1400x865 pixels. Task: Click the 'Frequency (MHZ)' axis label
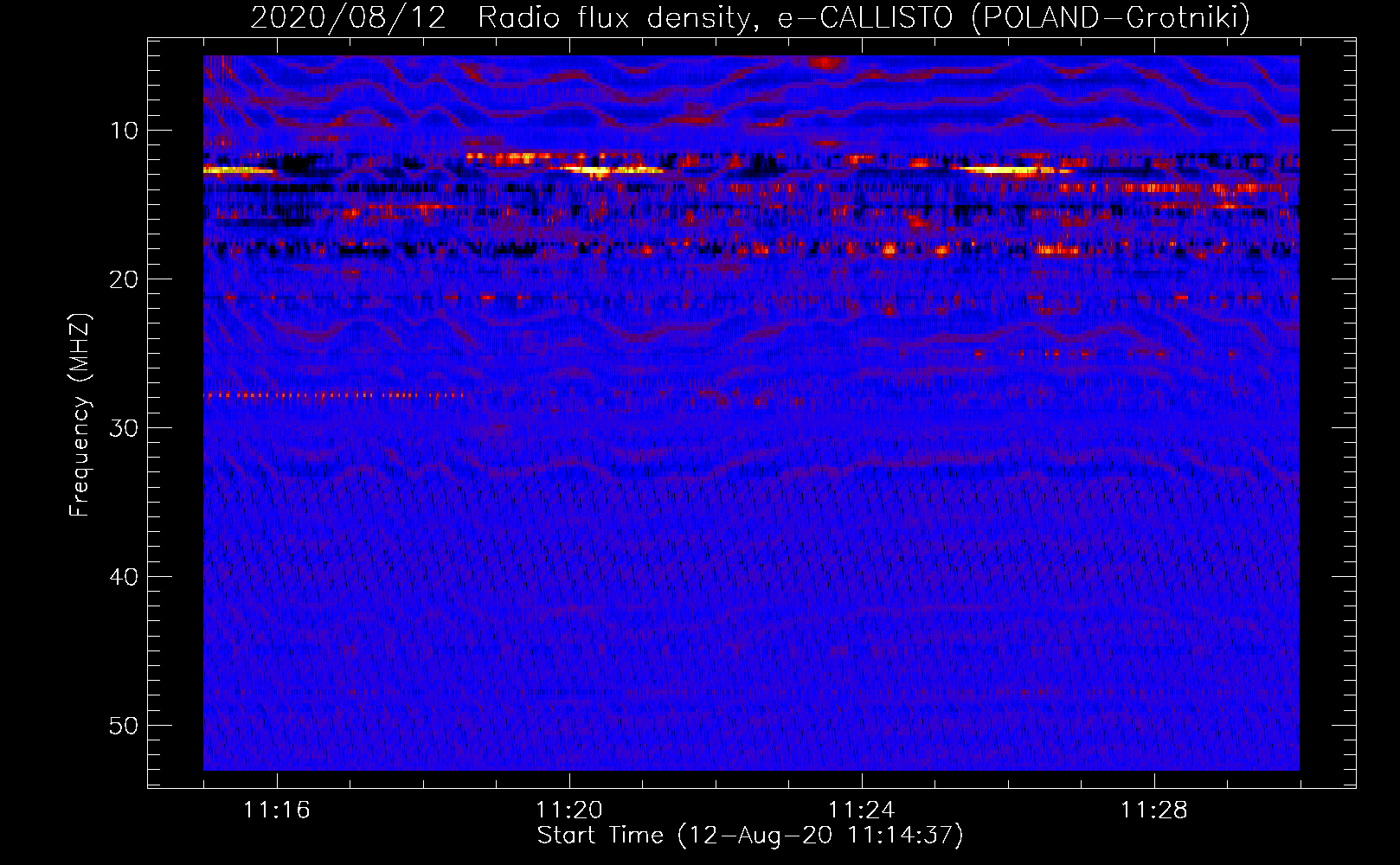[80, 415]
